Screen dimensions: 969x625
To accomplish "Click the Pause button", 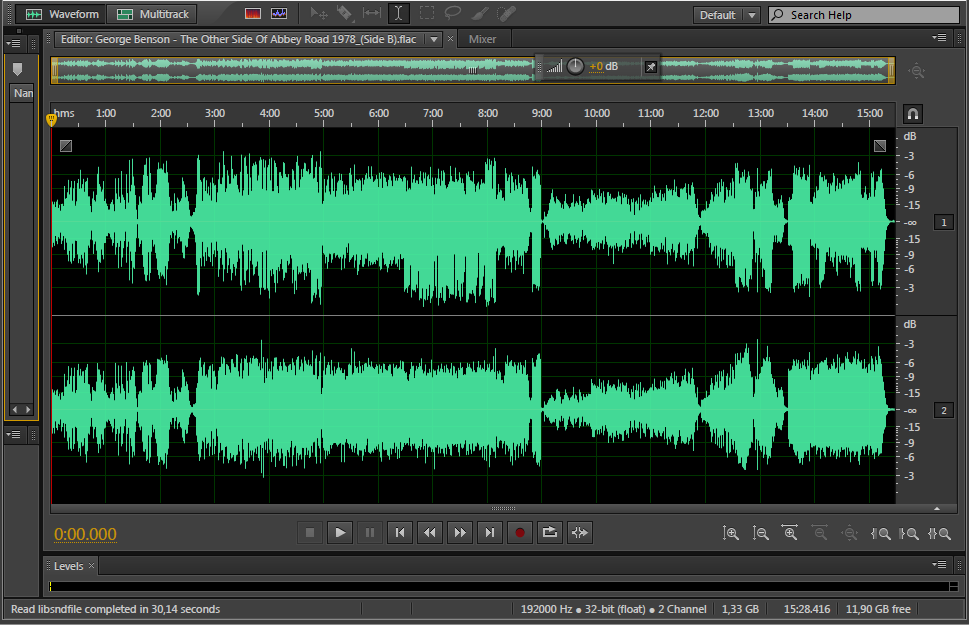I will click(370, 532).
